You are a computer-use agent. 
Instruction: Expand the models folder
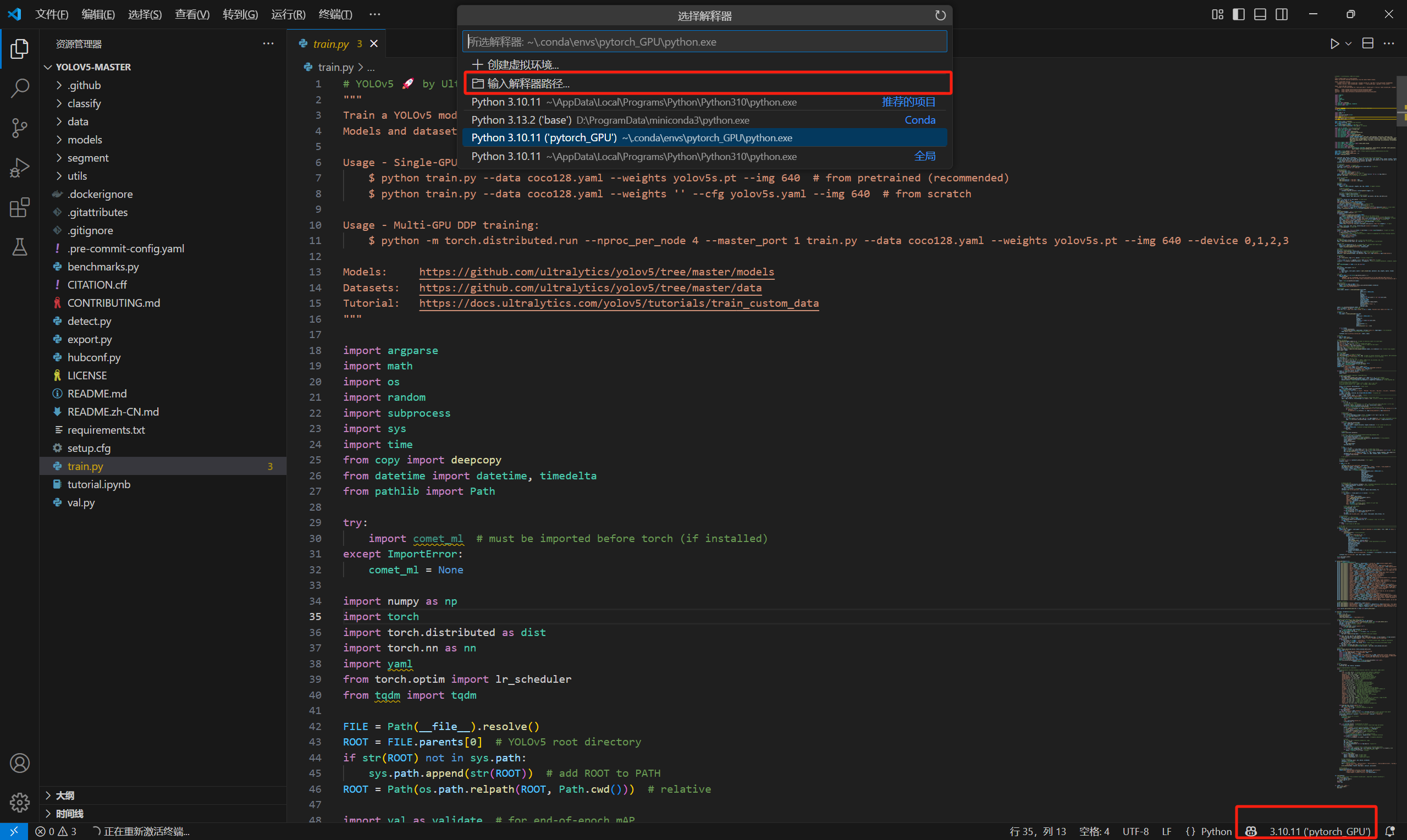[85, 140]
